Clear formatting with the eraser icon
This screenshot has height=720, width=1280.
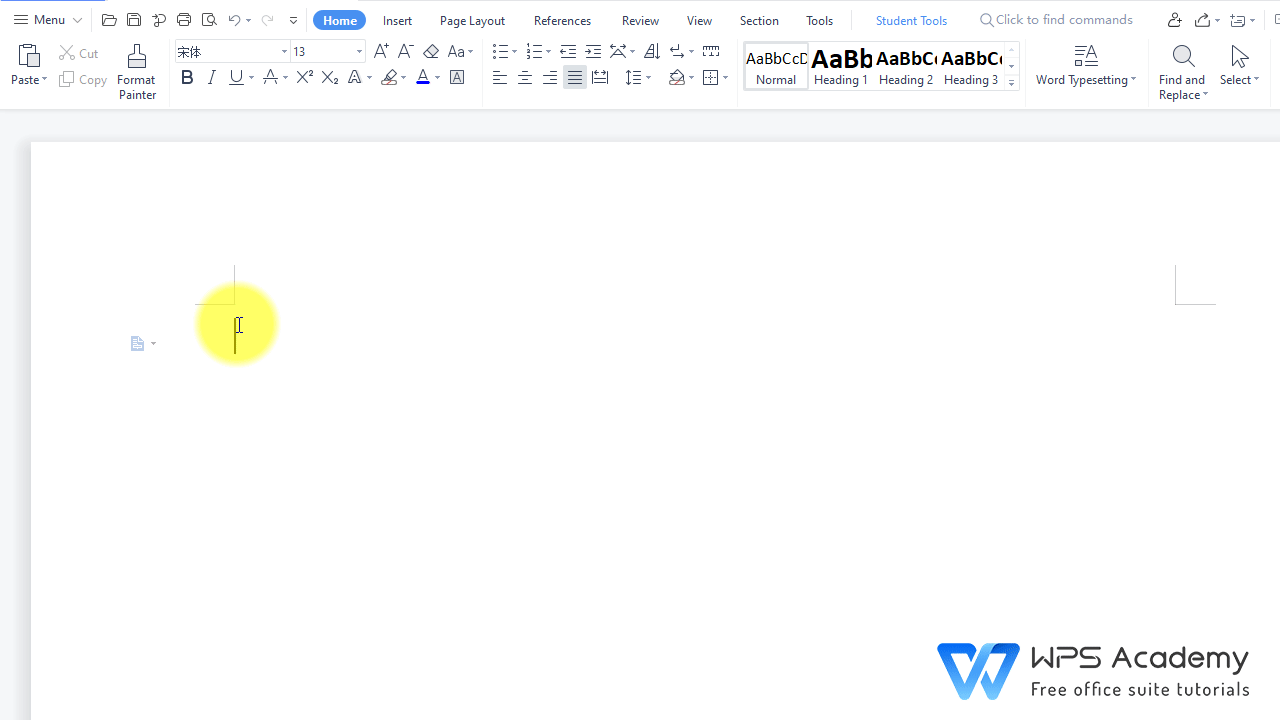[431, 51]
